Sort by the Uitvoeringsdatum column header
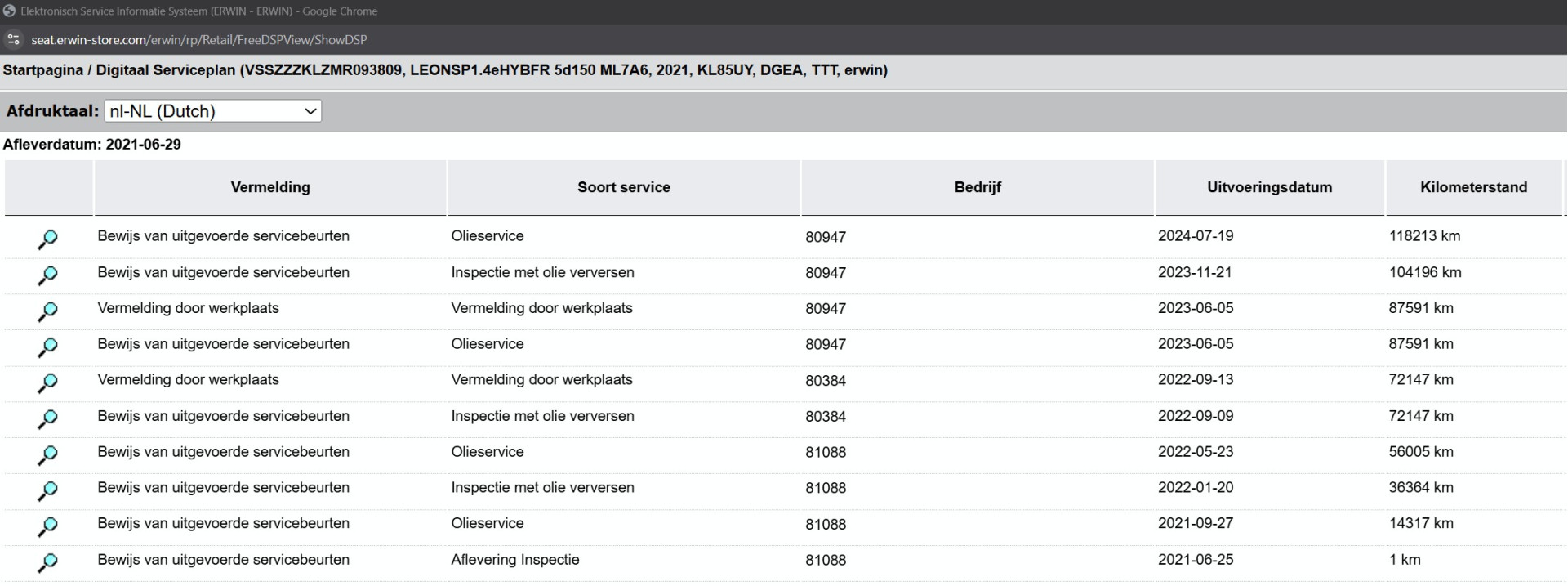The height and width of the screenshot is (586, 1568). coord(1269,187)
